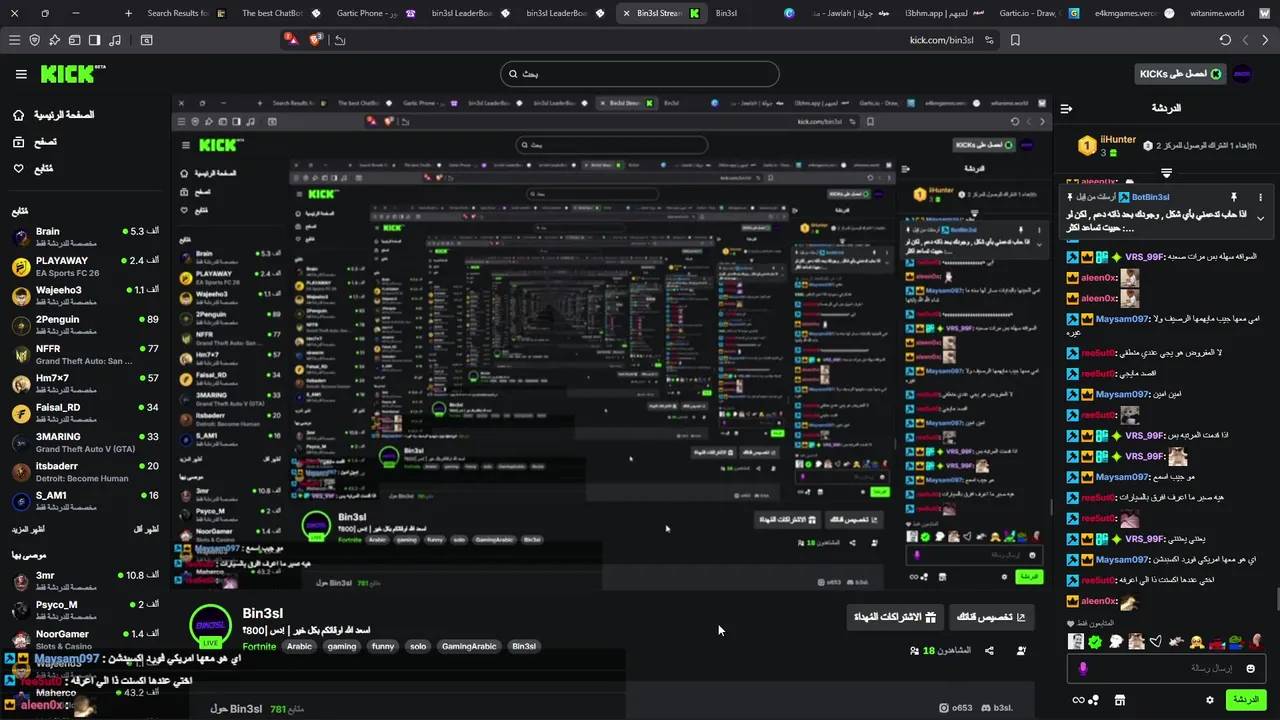Viewport: 1280px width, 720px height.
Task: Open recommended channel Psyco_M
Action: (x=85, y=610)
